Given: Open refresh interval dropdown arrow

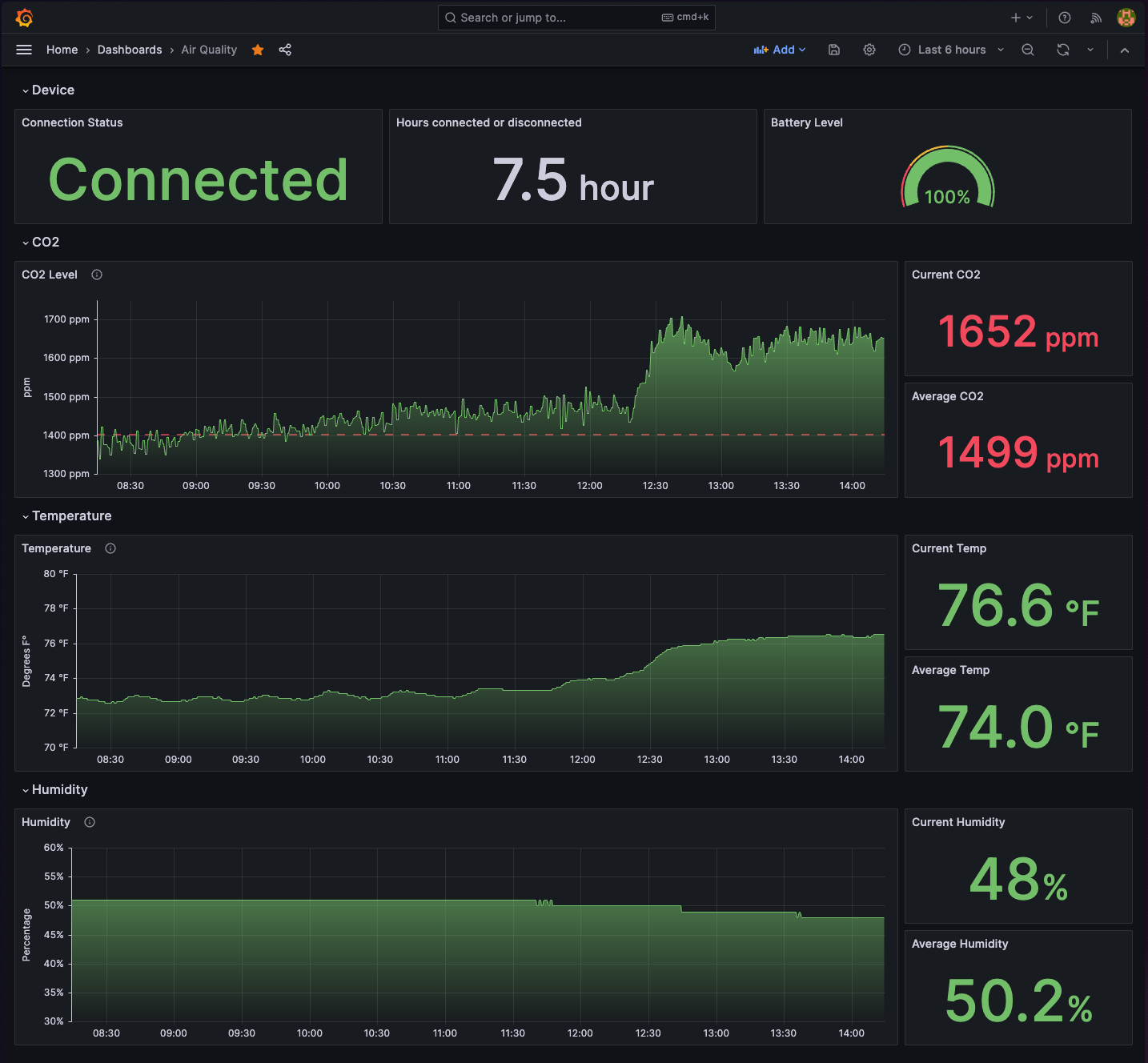Looking at the screenshot, I should click(x=1090, y=50).
